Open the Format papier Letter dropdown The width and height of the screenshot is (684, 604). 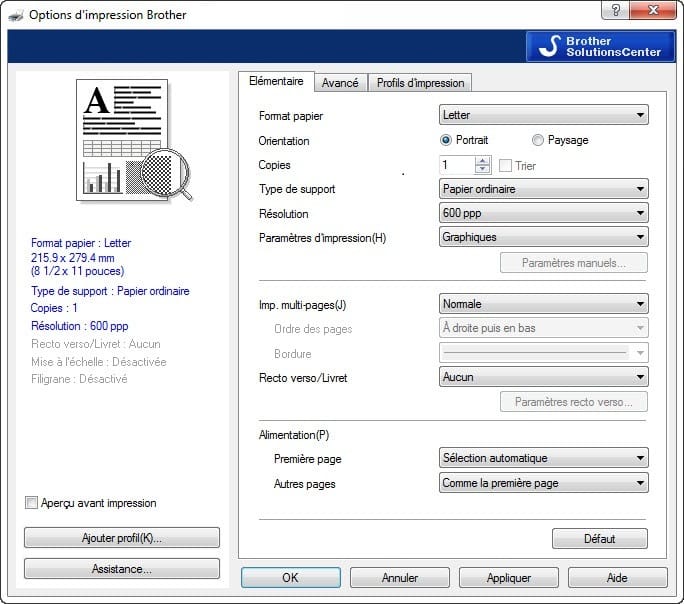544,115
